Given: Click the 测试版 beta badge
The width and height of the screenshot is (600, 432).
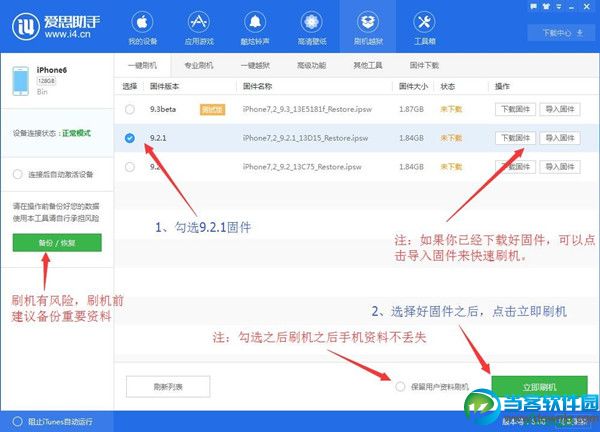Looking at the screenshot, I should click(x=212, y=110).
